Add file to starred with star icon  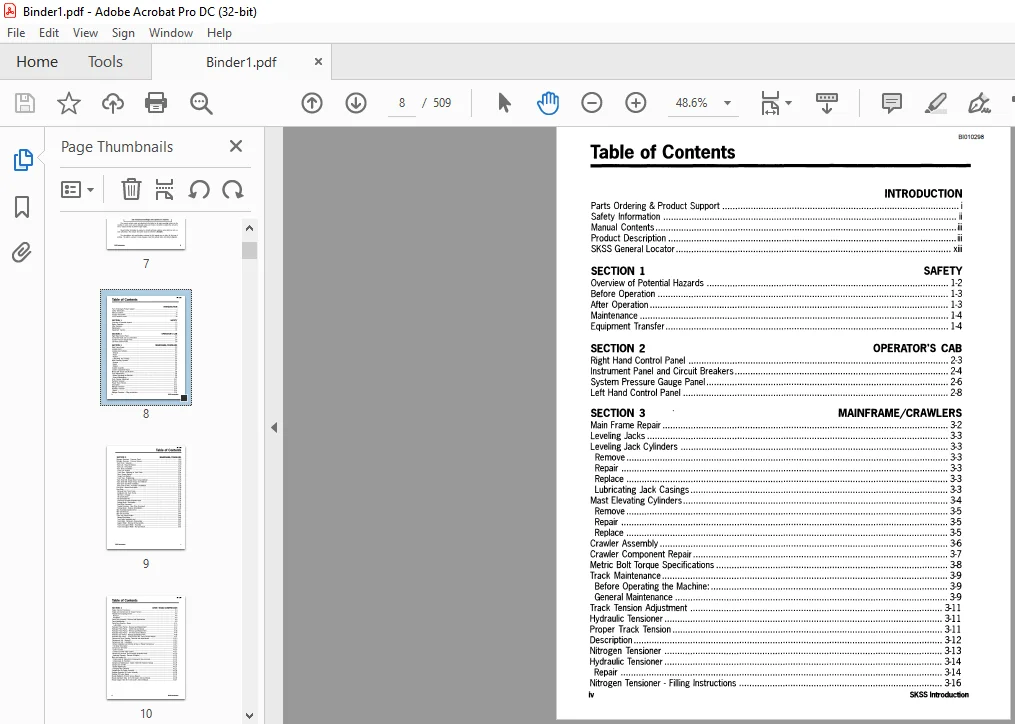69,103
